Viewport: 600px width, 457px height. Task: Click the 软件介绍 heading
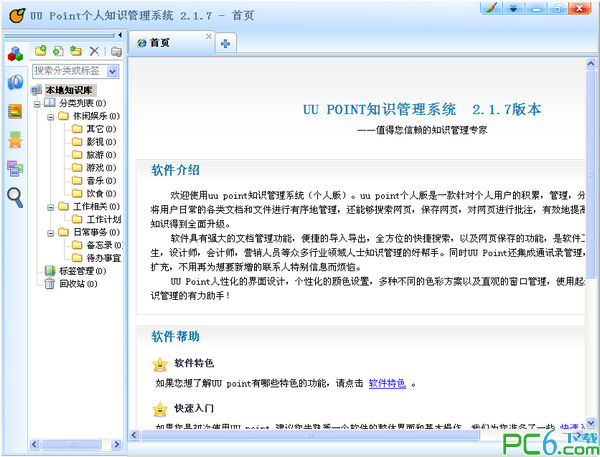click(x=175, y=170)
